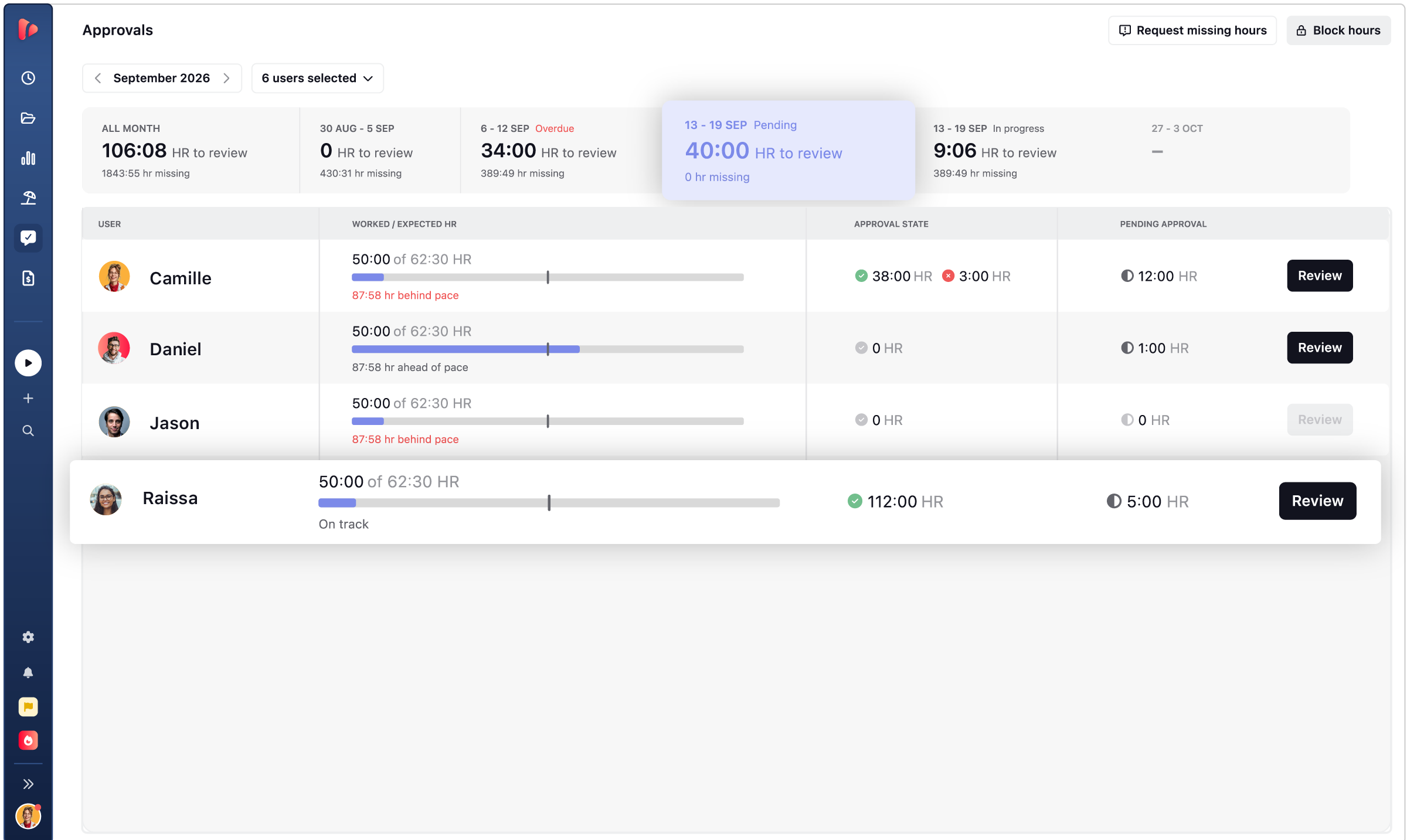Image resolution: width=1407 pixels, height=840 pixels.
Task: Click Block hours button
Action: (x=1338, y=30)
